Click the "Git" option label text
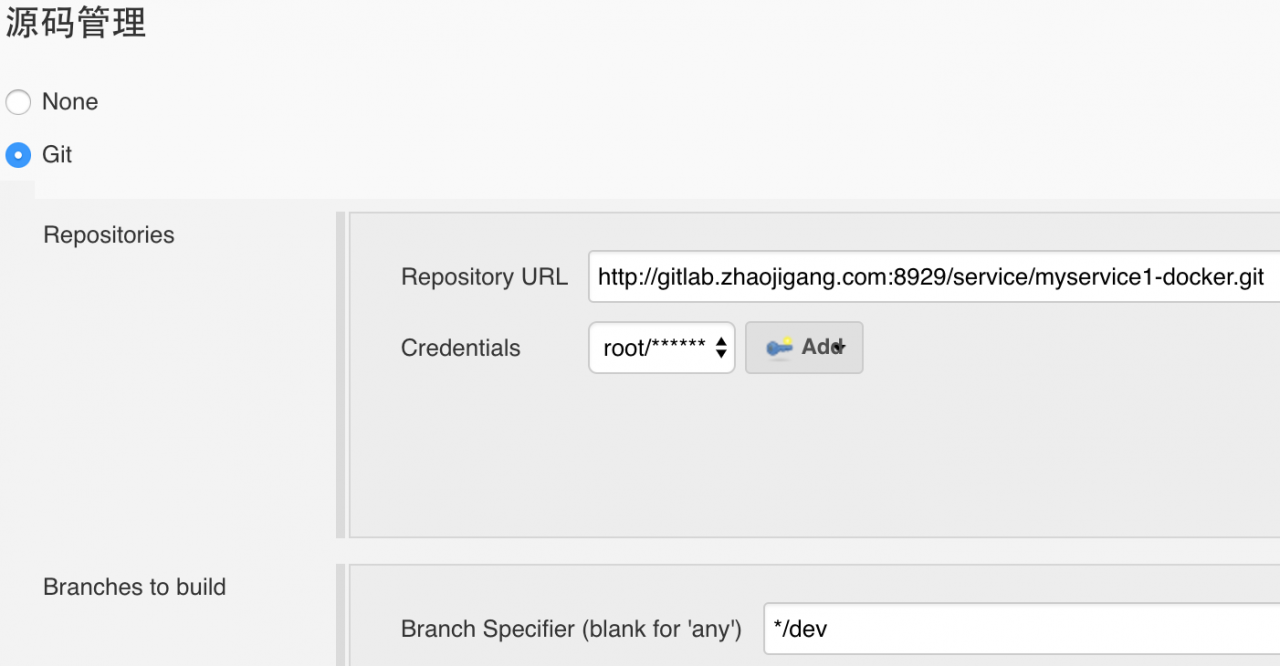Viewport: 1280px width, 666px height. (57, 155)
